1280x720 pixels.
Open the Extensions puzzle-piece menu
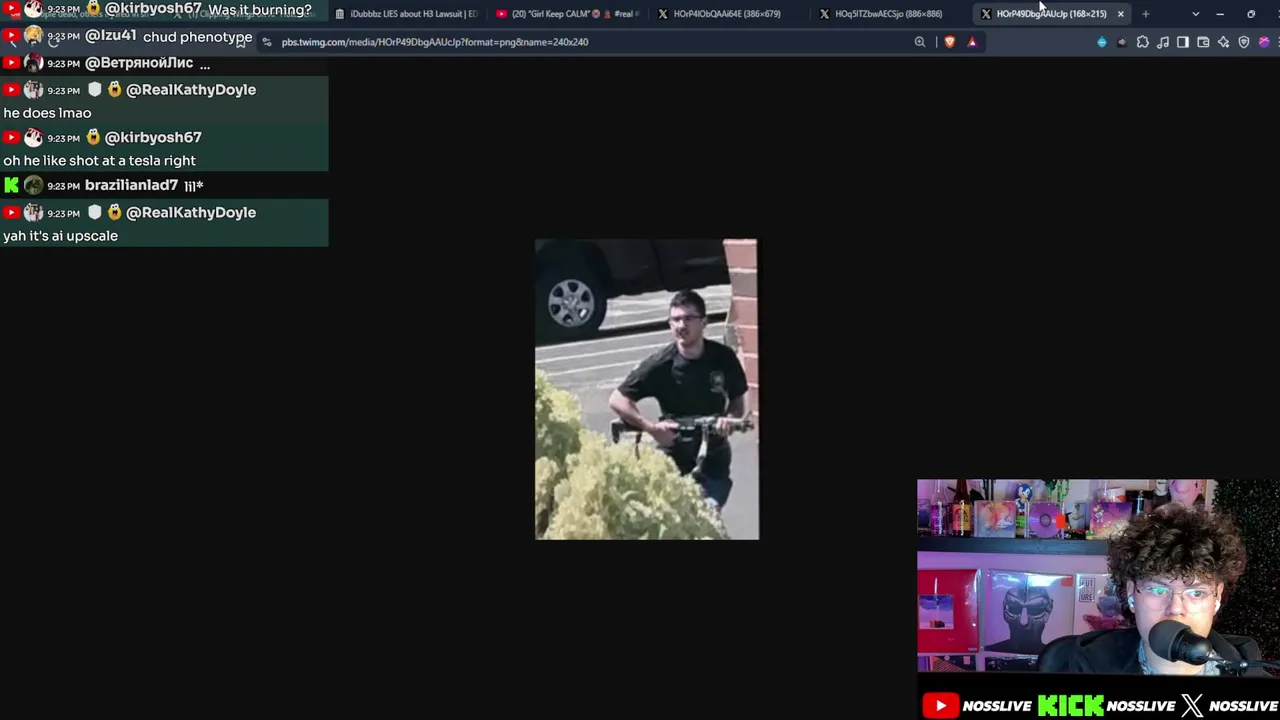[x=1143, y=42]
